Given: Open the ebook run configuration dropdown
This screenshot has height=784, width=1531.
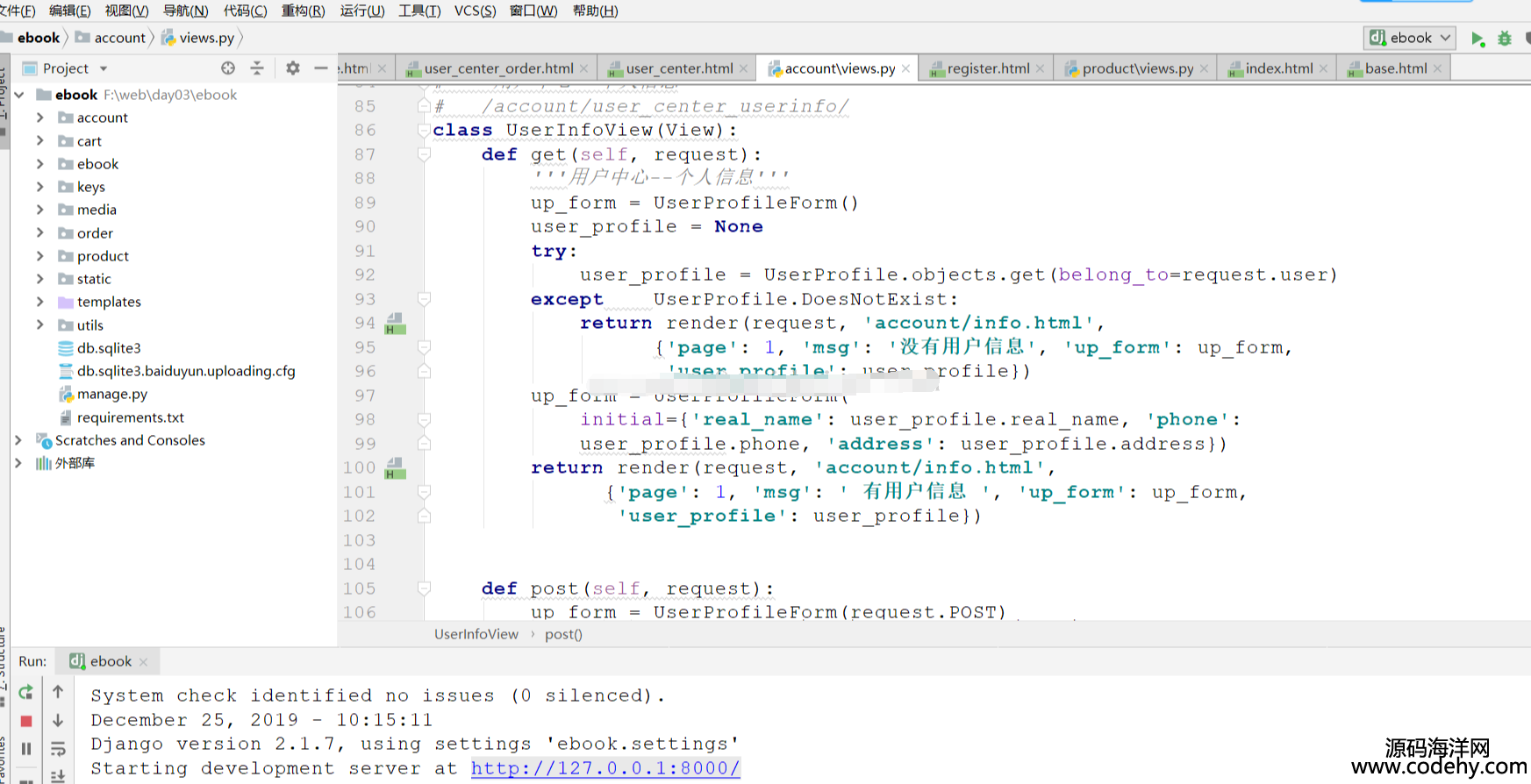Looking at the screenshot, I should (x=1410, y=38).
